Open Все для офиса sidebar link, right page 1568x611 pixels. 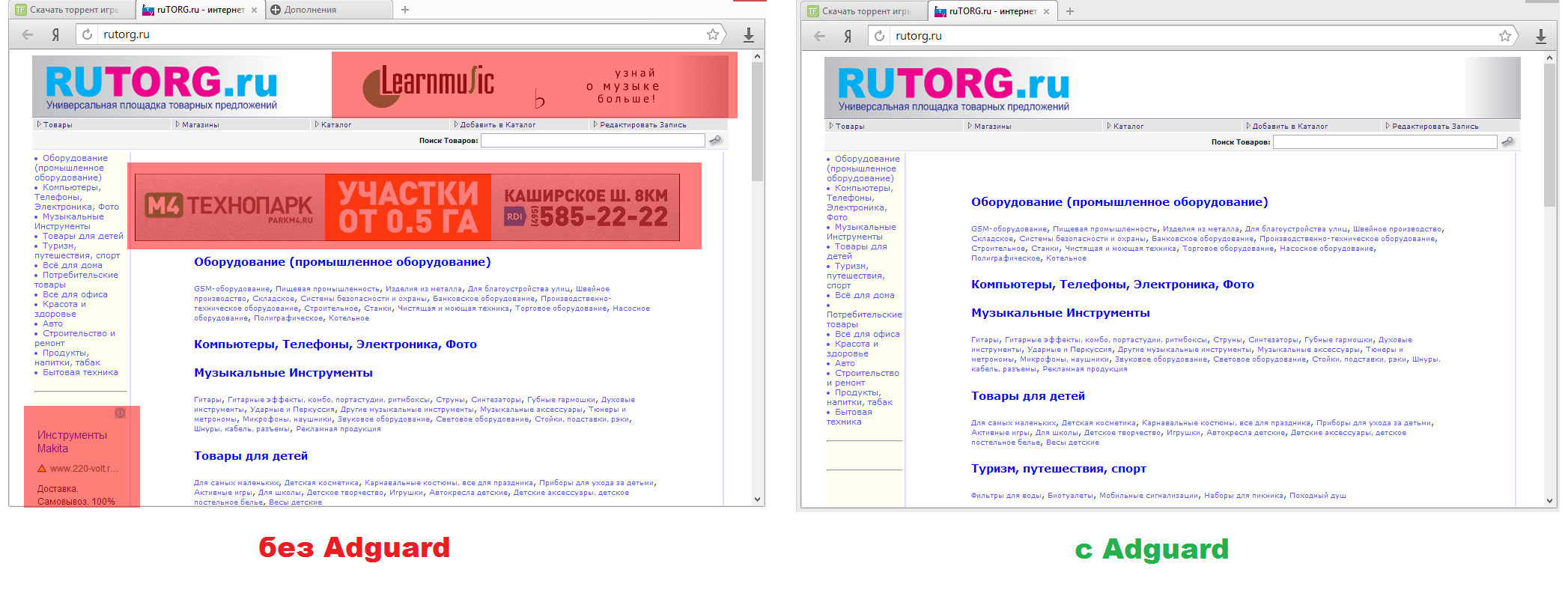click(x=867, y=334)
